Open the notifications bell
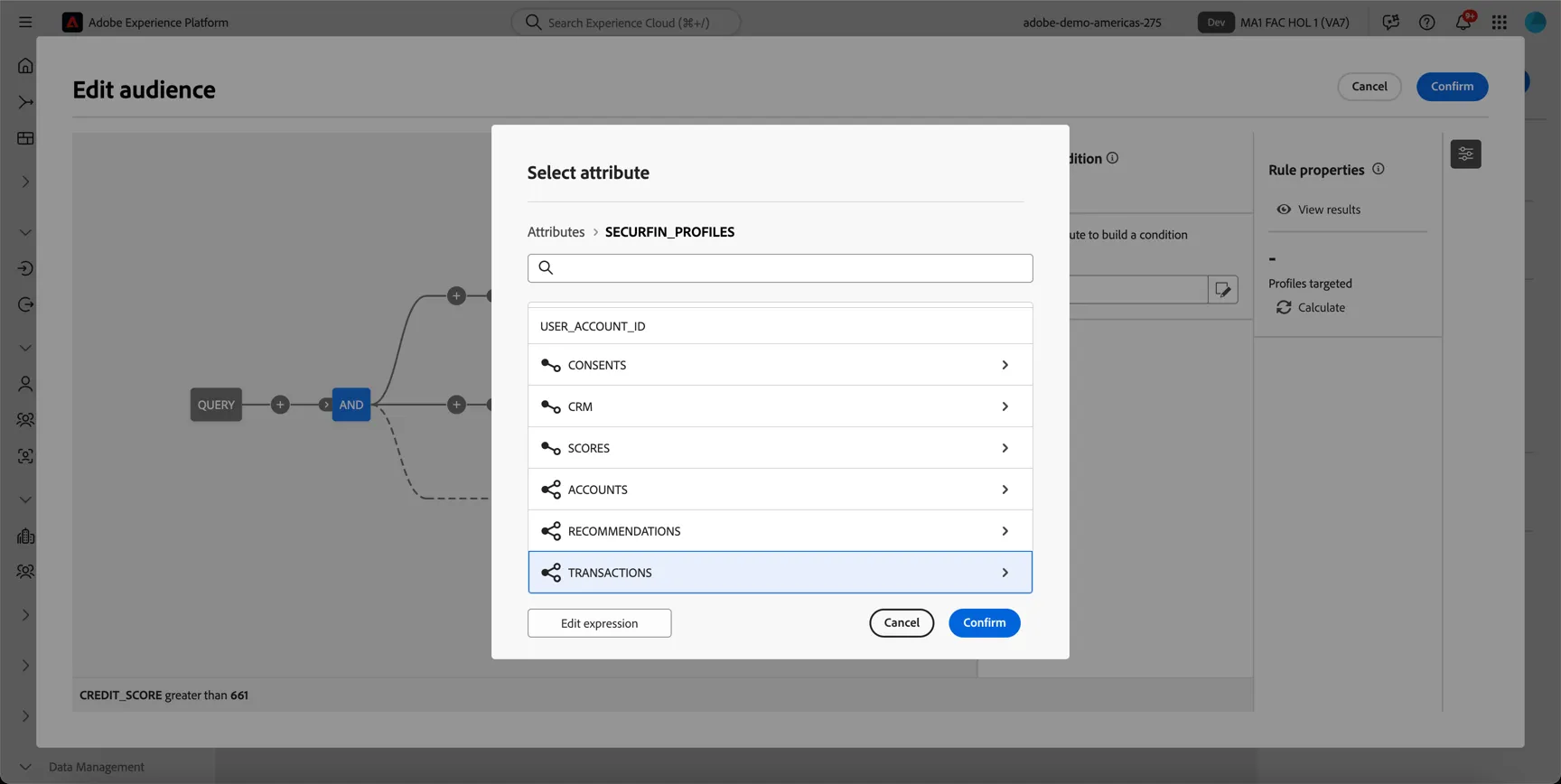Image resolution: width=1561 pixels, height=784 pixels. (x=1463, y=22)
